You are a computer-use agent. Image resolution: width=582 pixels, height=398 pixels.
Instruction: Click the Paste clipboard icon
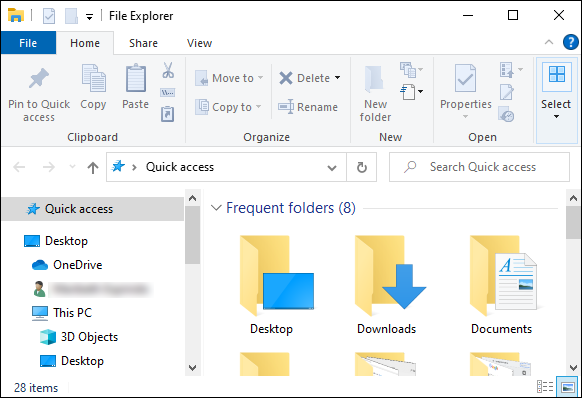point(135,78)
